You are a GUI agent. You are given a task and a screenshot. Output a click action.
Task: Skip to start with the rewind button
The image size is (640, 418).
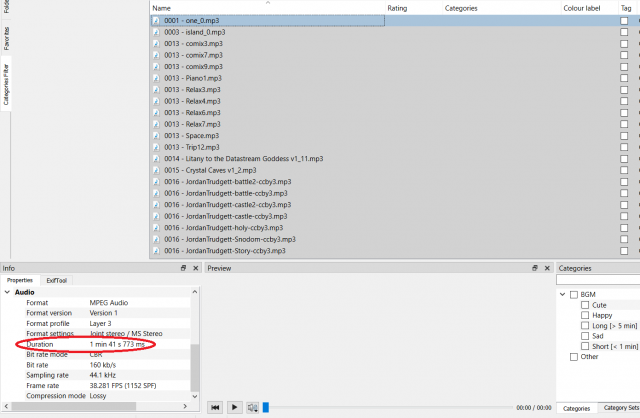(216, 407)
